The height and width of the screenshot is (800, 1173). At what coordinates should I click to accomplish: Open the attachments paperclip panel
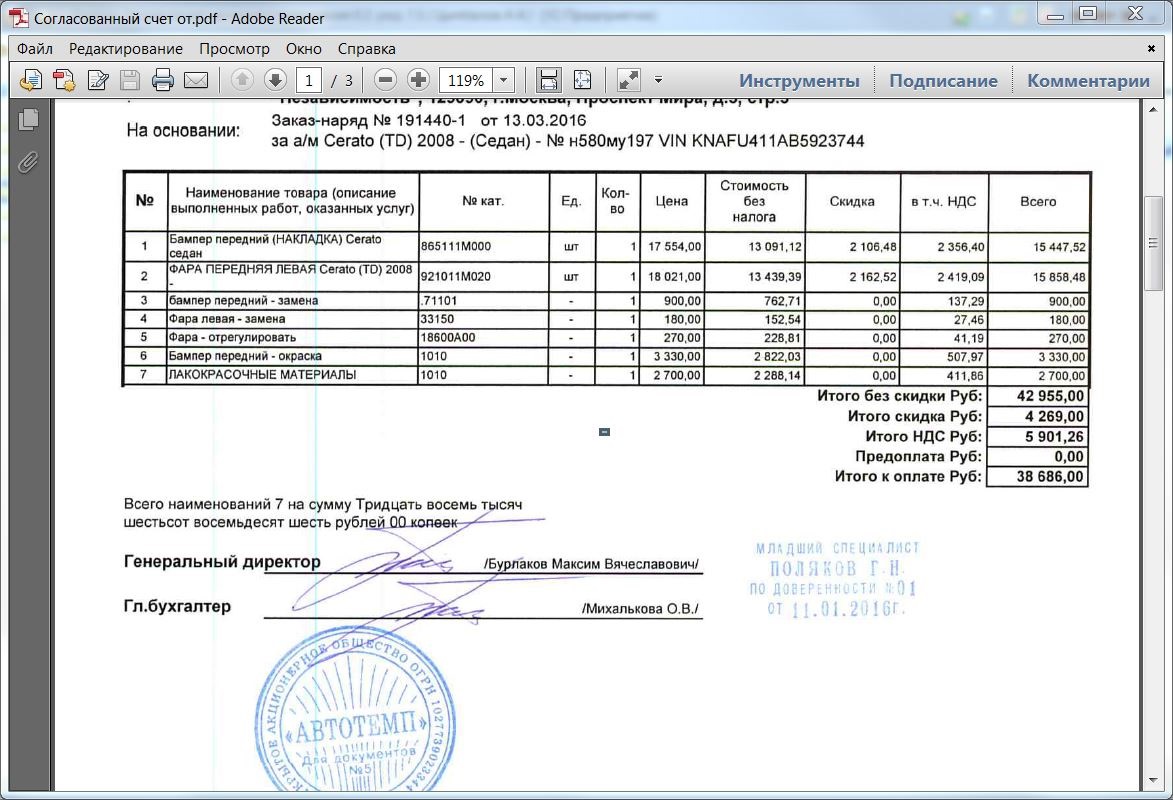[x=28, y=162]
